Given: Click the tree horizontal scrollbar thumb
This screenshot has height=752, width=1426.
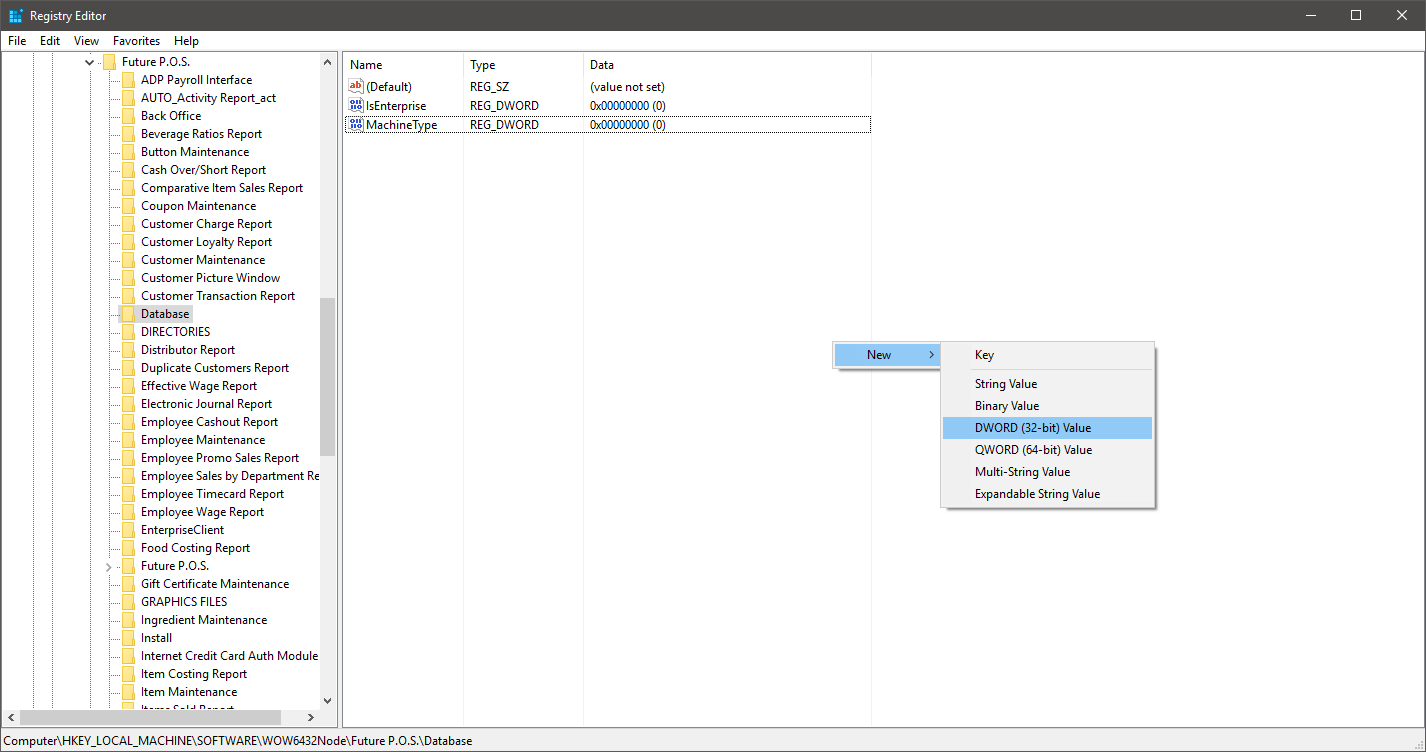Looking at the screenshot, I should 150,717.
